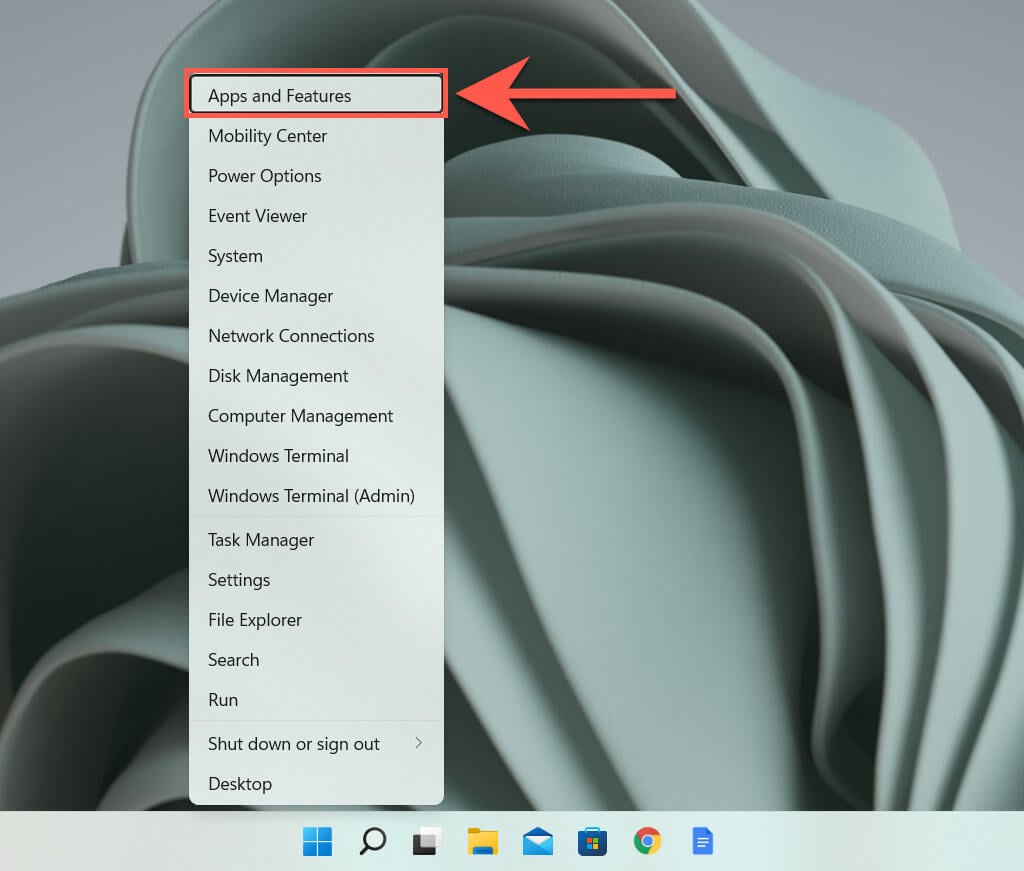Open Microsoft Store from the taskbar
The height and width of the screenshot is (871, 1024).
click(593, 842)
